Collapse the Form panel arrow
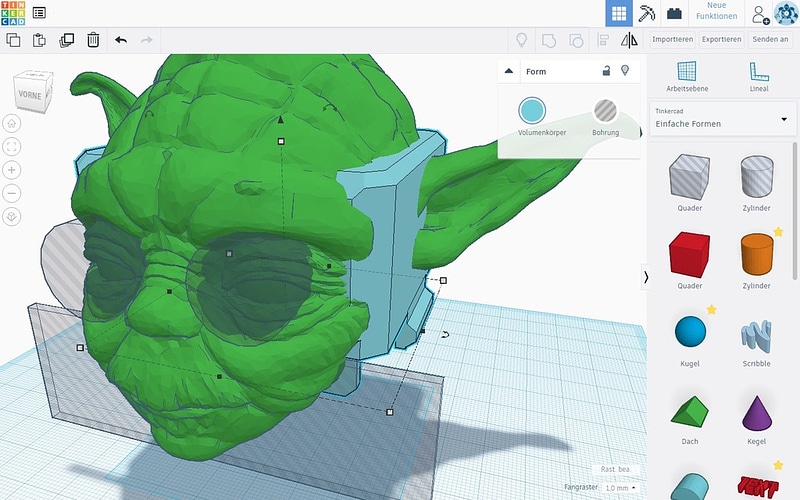Screen dimensions: 800x500 [509, 71]
